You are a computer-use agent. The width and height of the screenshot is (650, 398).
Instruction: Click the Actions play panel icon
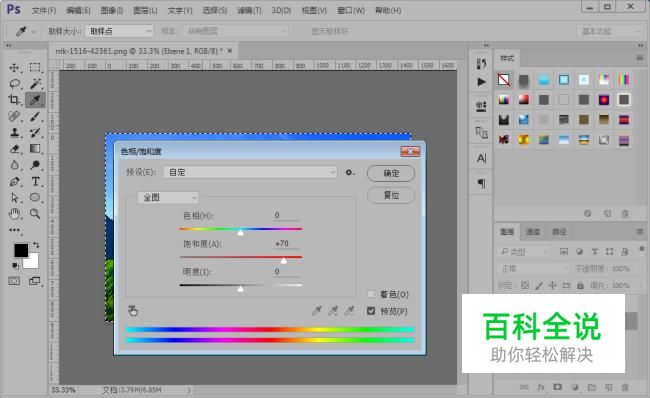point(481,82)
